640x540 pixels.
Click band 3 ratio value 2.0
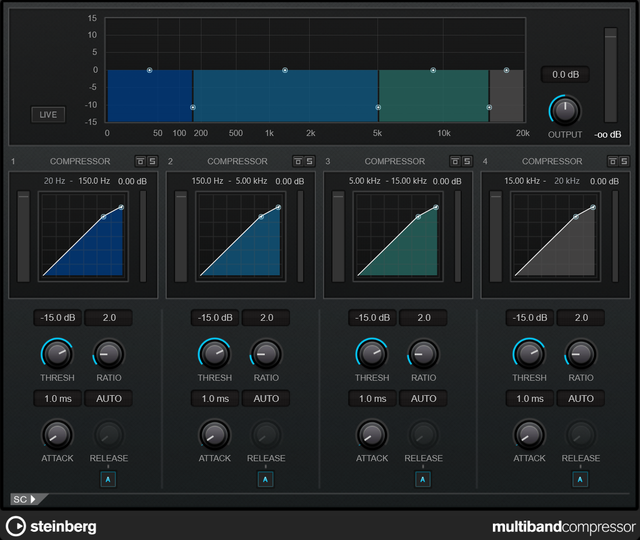point(423,318)
